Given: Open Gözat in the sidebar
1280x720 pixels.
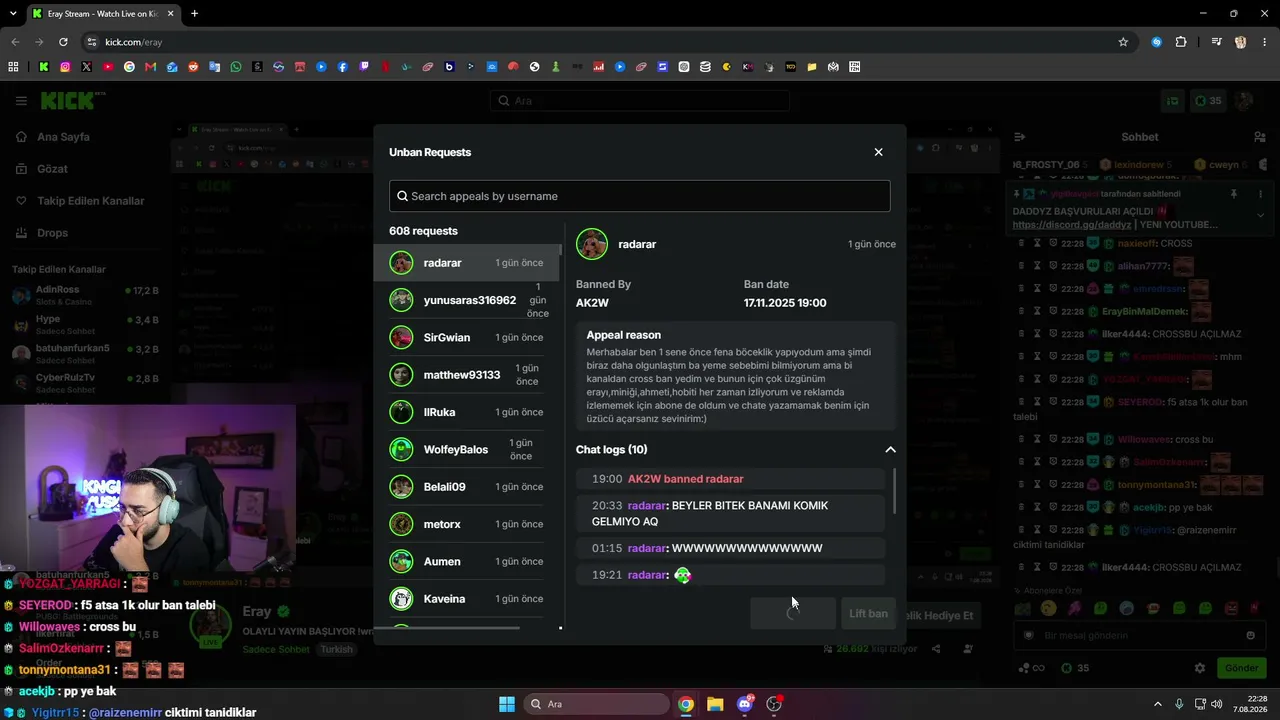Looking at the screenshot, I should pos(52,169).
